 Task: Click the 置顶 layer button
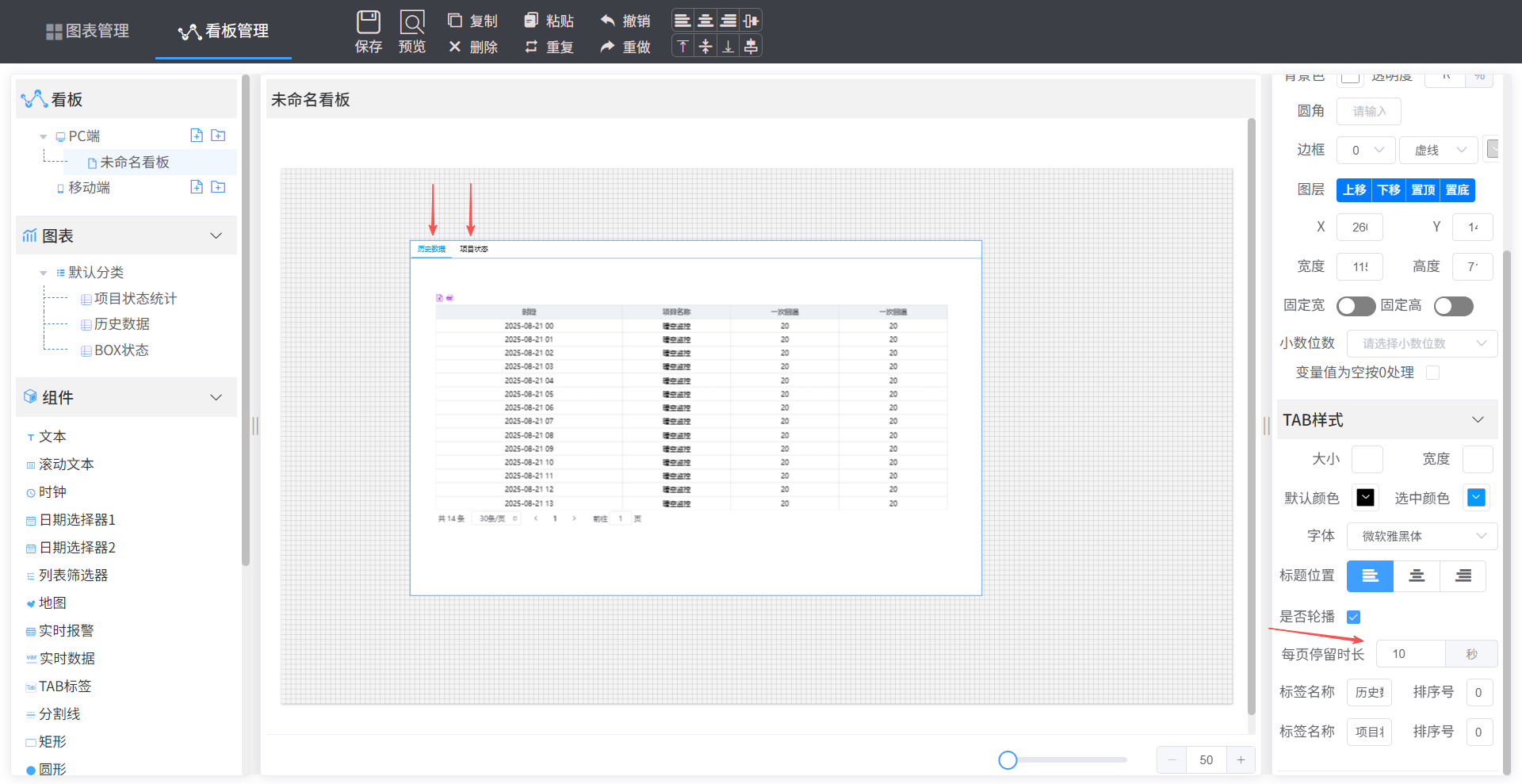1423,190
